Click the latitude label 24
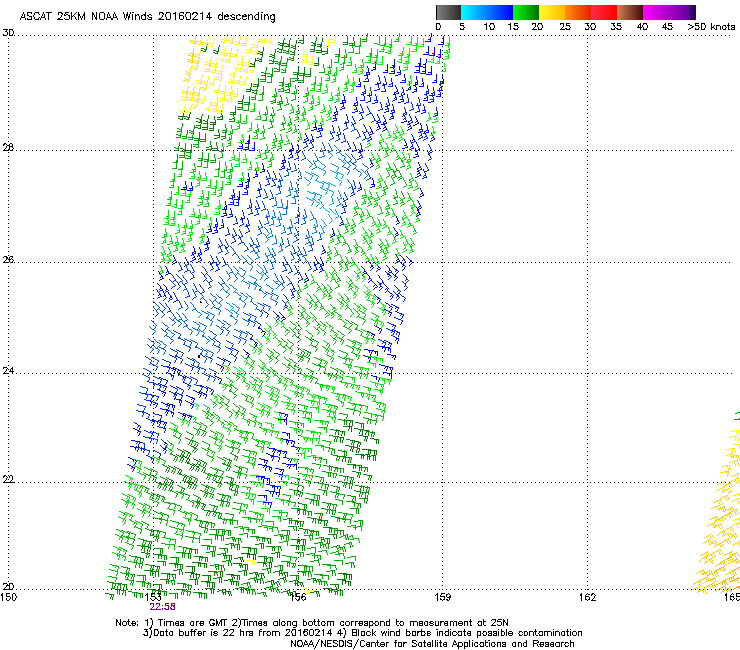 tap(8, 371)
